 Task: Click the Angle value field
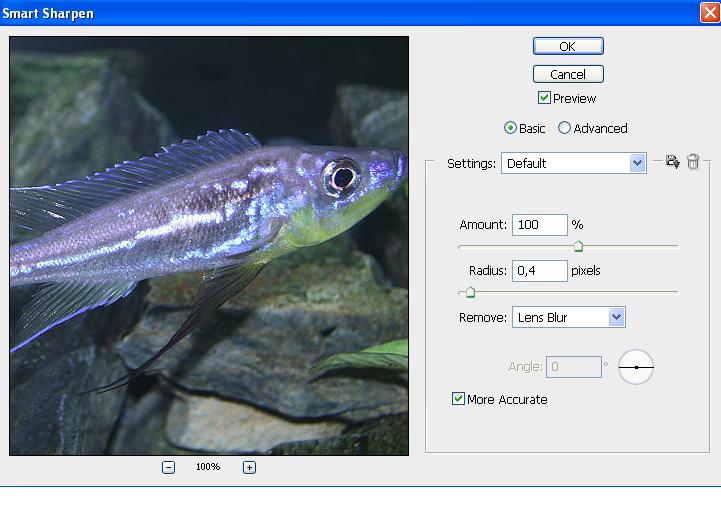point(573,367)
